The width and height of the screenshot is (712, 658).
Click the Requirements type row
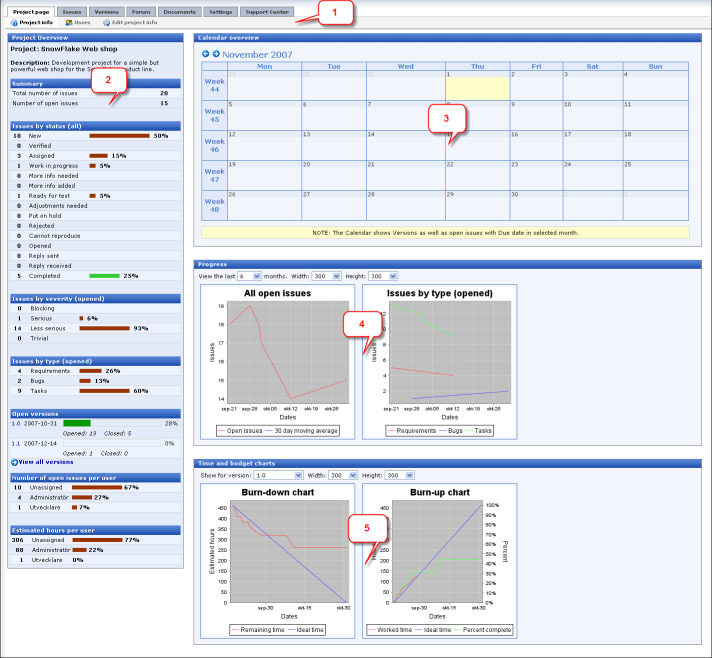click(x=95, y=371)
